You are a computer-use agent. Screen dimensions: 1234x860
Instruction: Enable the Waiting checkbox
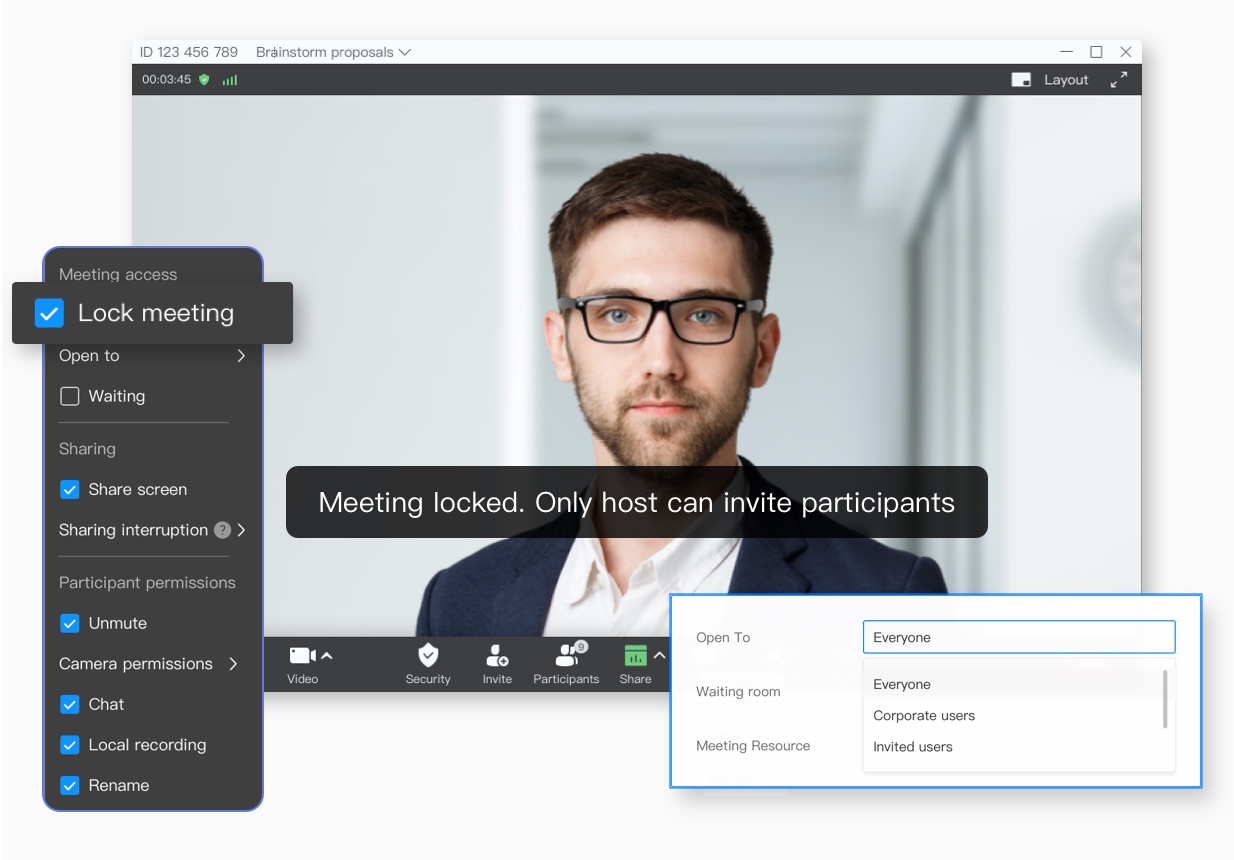70,397
